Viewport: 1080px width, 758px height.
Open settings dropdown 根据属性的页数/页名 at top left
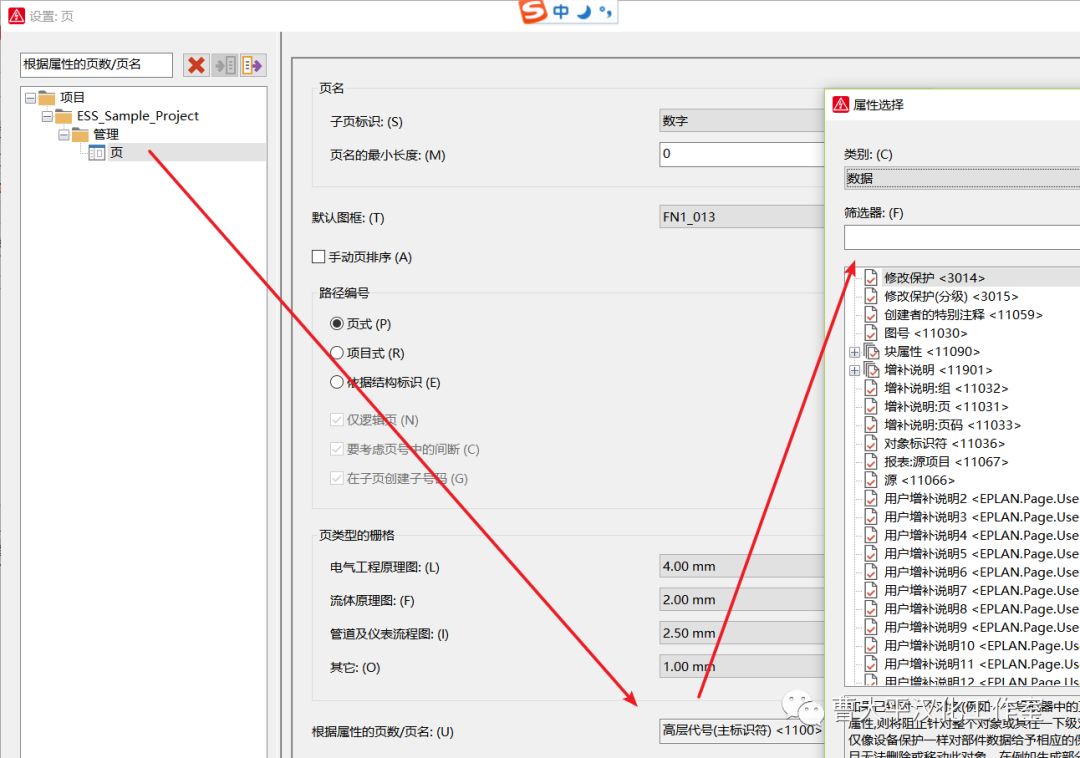[96, 65]
